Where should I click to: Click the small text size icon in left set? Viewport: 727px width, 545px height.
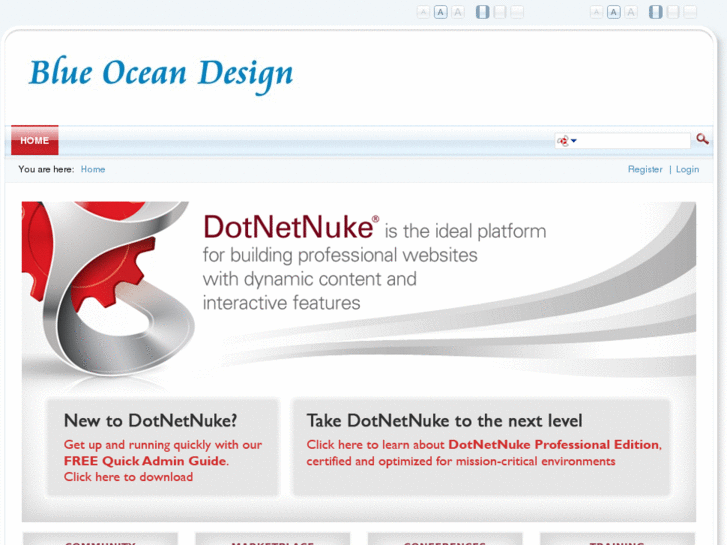(423, 12)
